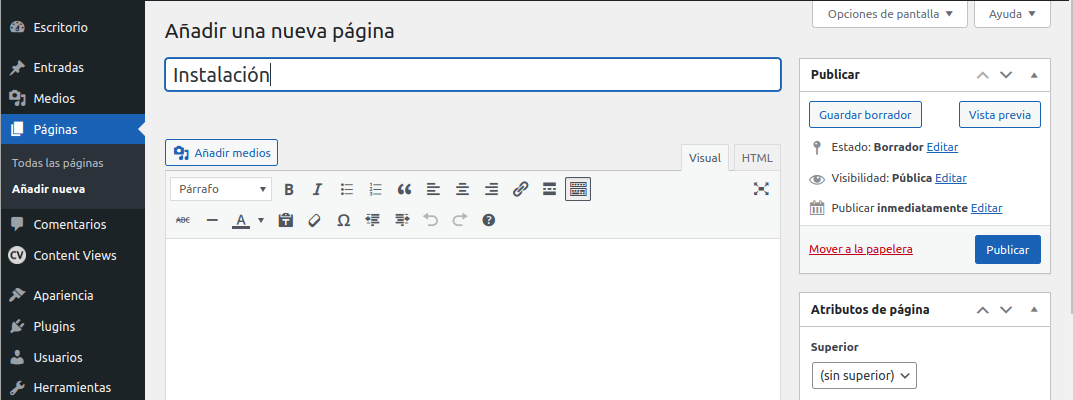This screenshot has height=400, width=1073.
Task: Open Apariencia in the sidebar menu
Action: click(x=63, y=295)
